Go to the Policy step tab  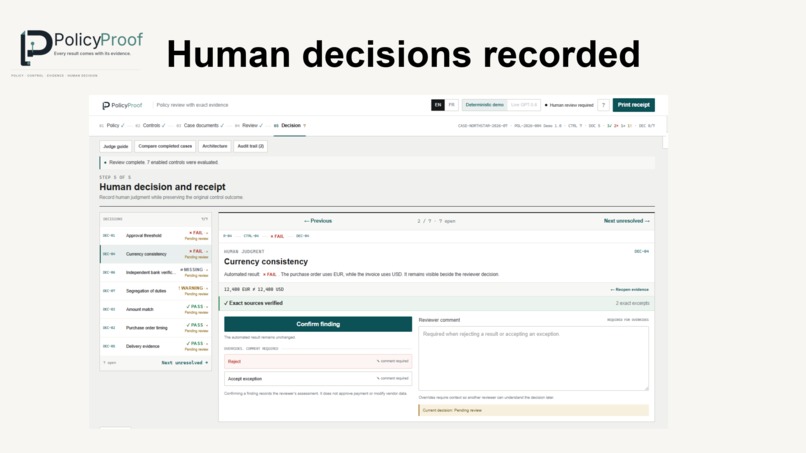(112, 125)
